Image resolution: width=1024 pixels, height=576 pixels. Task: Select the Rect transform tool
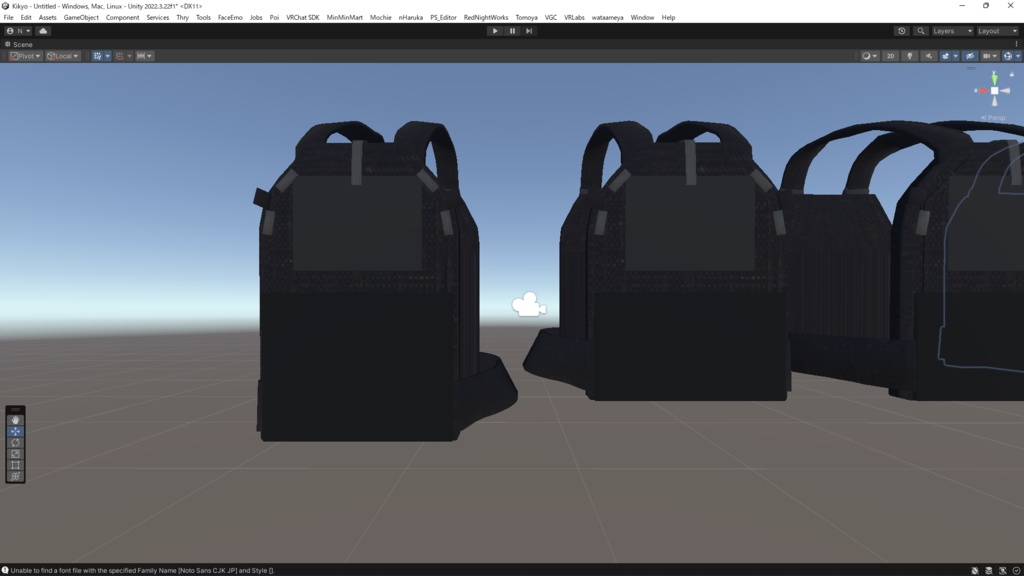tap(15, 465)
